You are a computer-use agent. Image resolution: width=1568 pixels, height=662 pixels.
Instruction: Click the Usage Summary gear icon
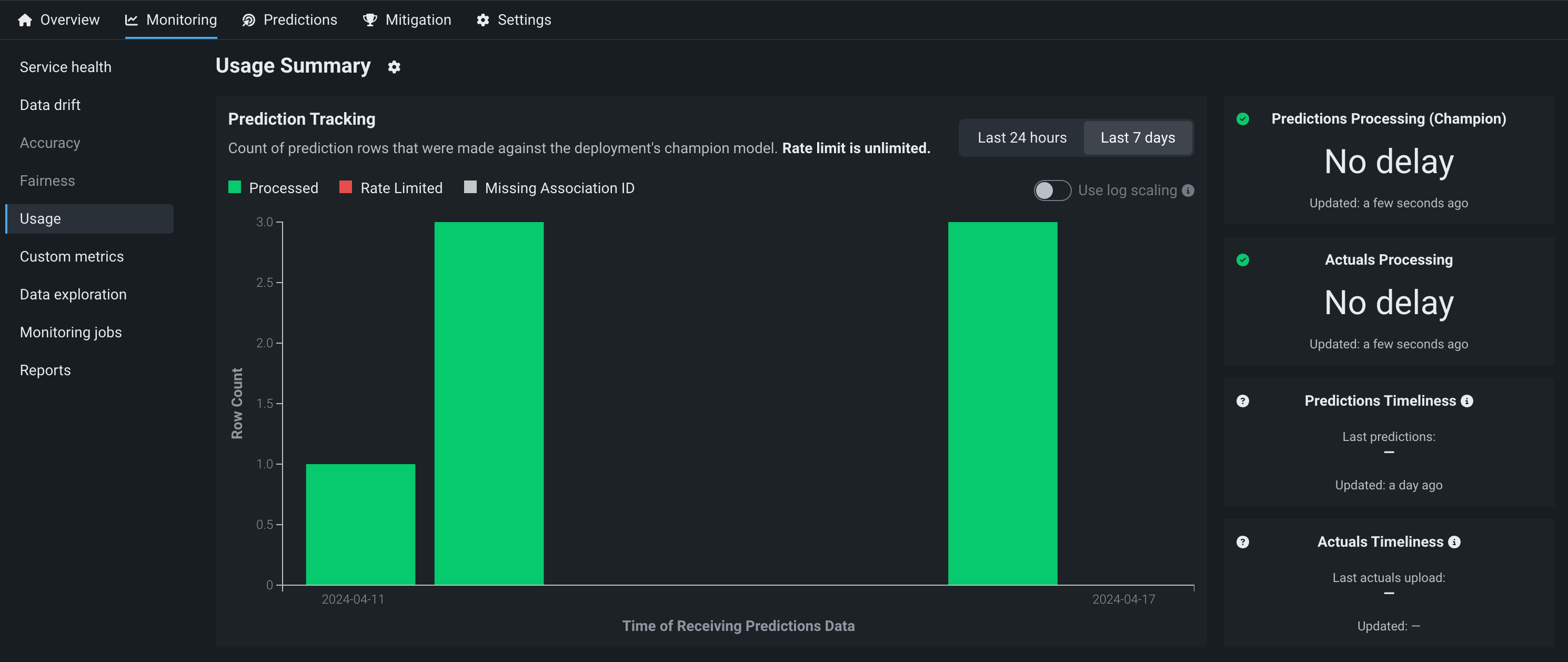coord(394,67)
